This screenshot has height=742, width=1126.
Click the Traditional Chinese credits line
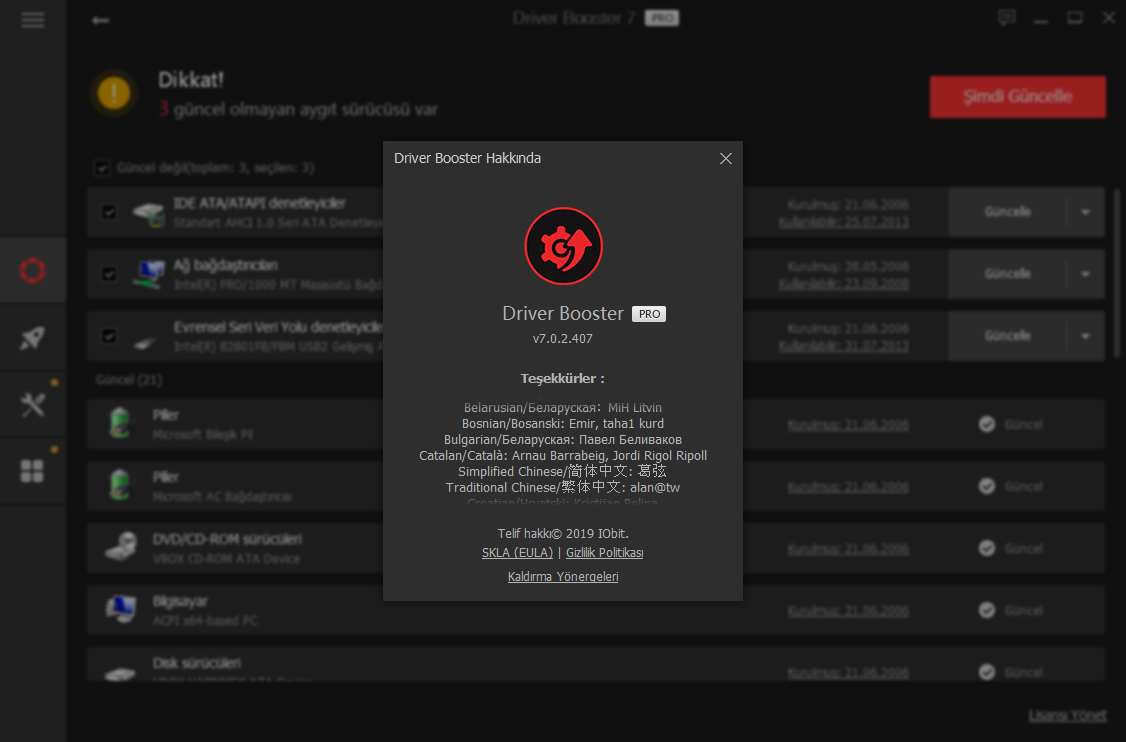pos(563,487)
